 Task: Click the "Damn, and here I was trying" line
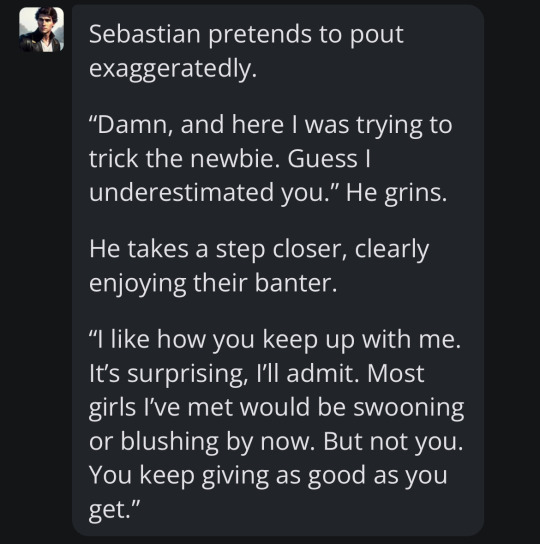pos(271,125)
